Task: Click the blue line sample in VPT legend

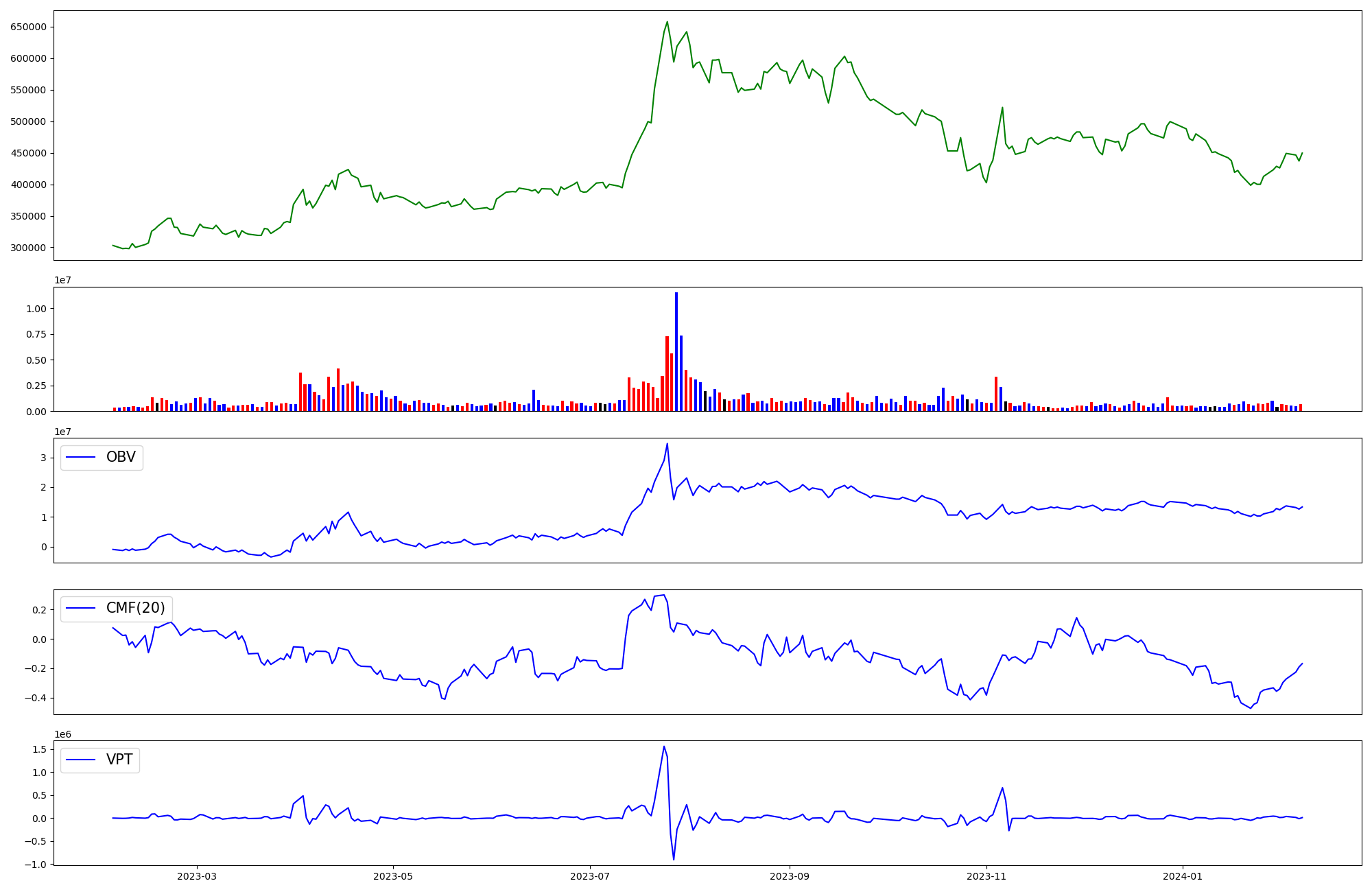Action: [80, 760]
